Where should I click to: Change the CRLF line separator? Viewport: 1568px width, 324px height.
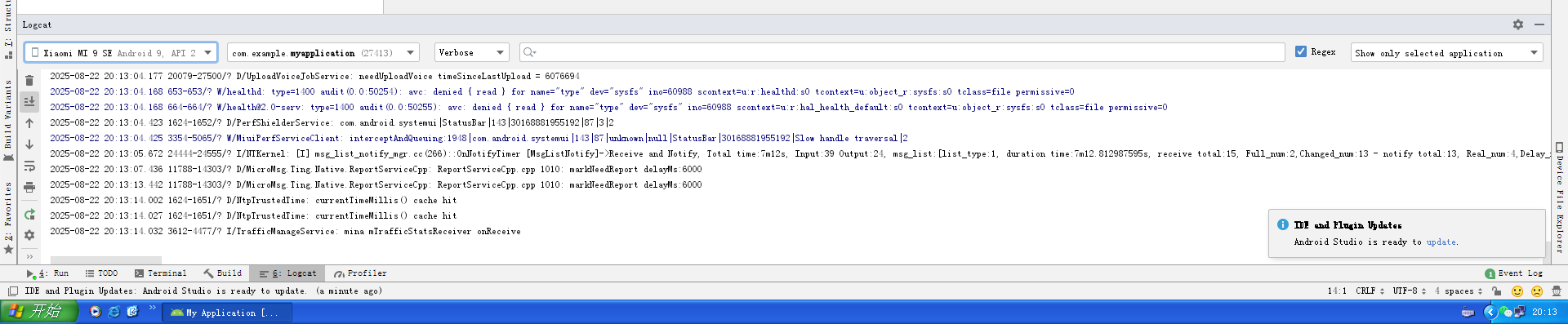1370,291
